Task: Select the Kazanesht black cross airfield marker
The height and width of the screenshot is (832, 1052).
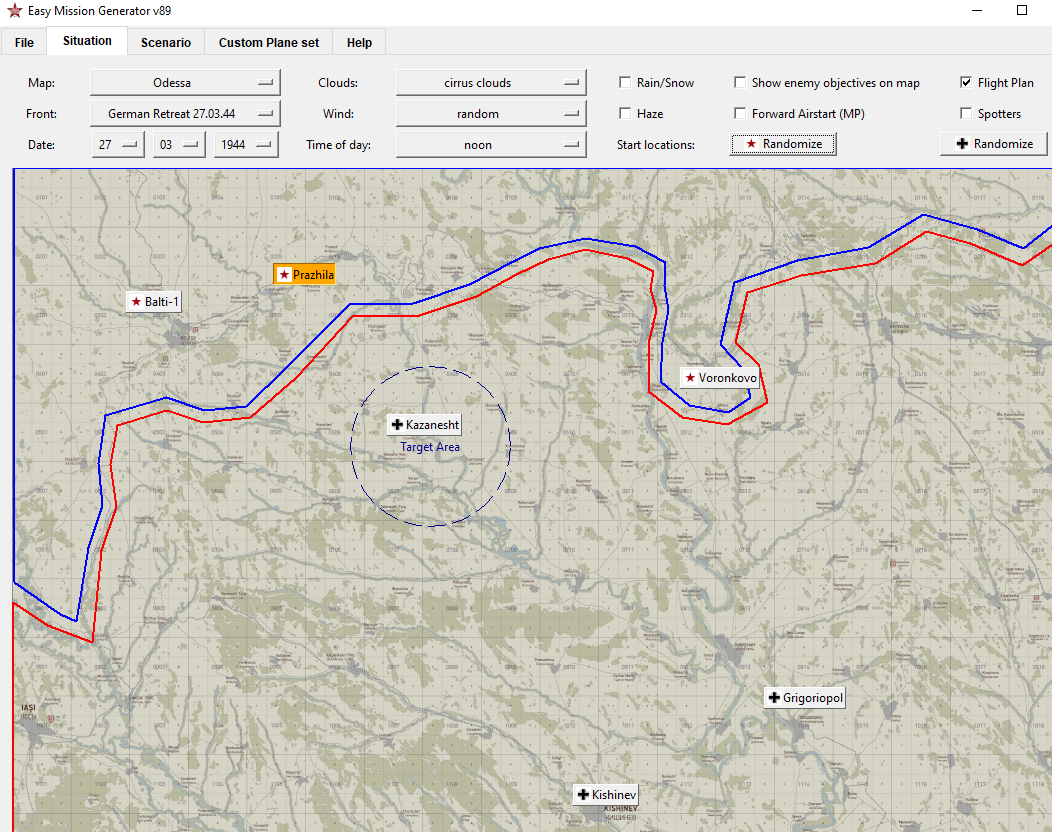Action: 425,425
